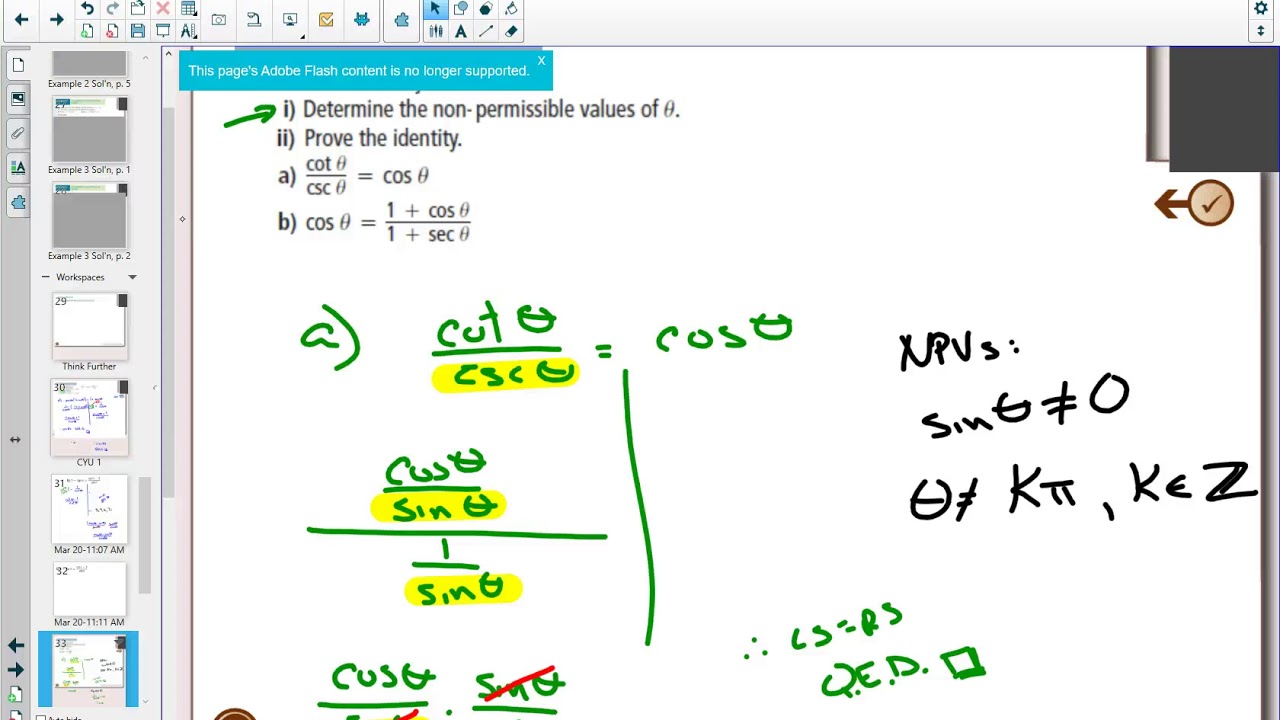Open the menu arrow on Example 3 Sol'n p. 1 thumbnail
Image resolution: width=1280 pixels, height=720 pixels.
coord(122,104)
